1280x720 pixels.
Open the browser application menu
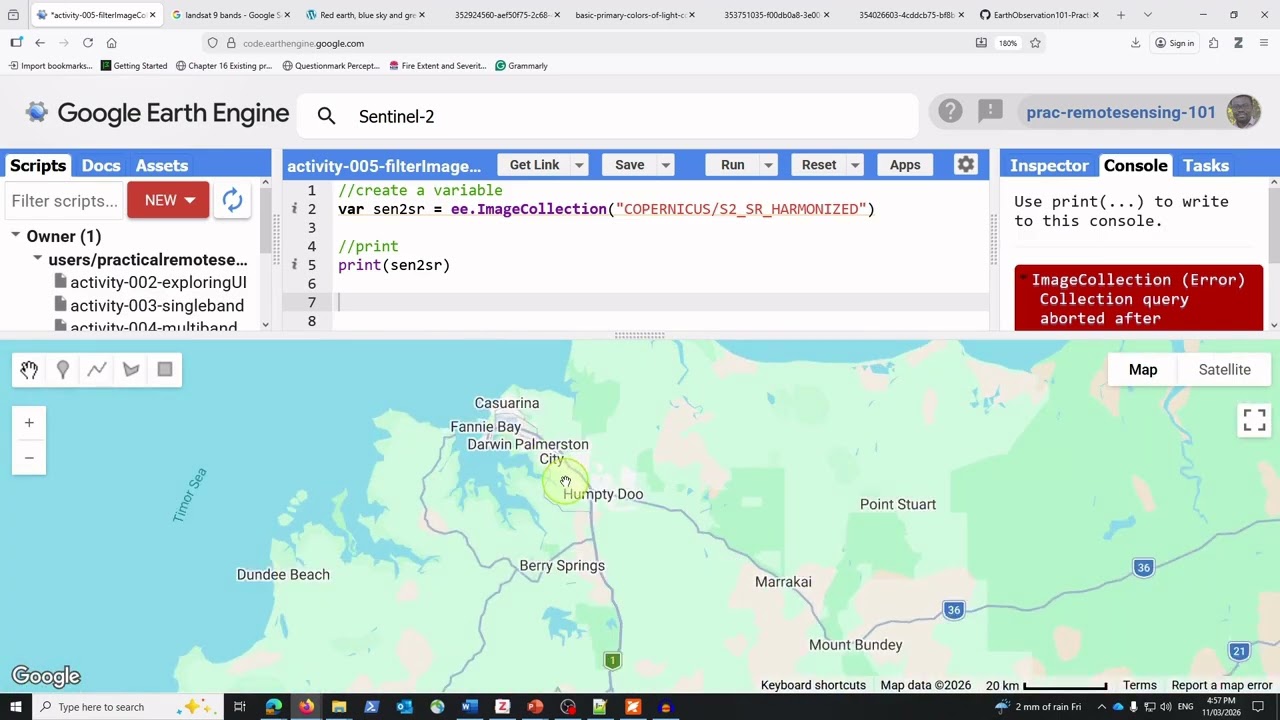[x=1264, y=43]
